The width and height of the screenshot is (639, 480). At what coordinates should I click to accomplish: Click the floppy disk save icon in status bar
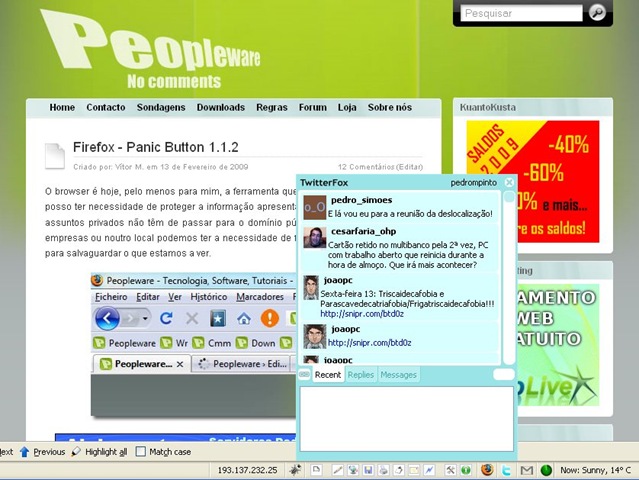coord(368,470)
